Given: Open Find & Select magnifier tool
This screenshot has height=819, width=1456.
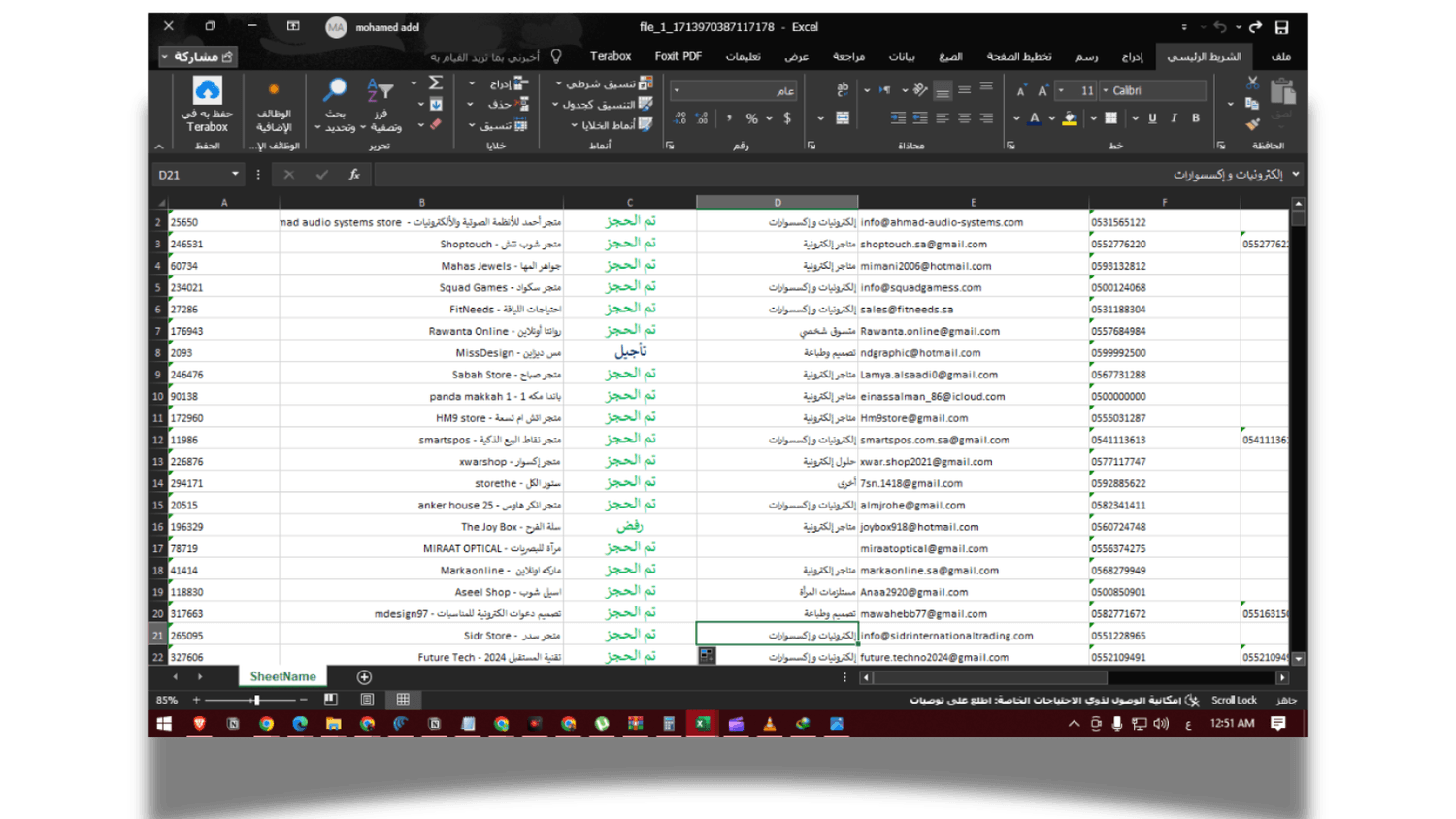Looking at the screenshot, I should point(335,91).
